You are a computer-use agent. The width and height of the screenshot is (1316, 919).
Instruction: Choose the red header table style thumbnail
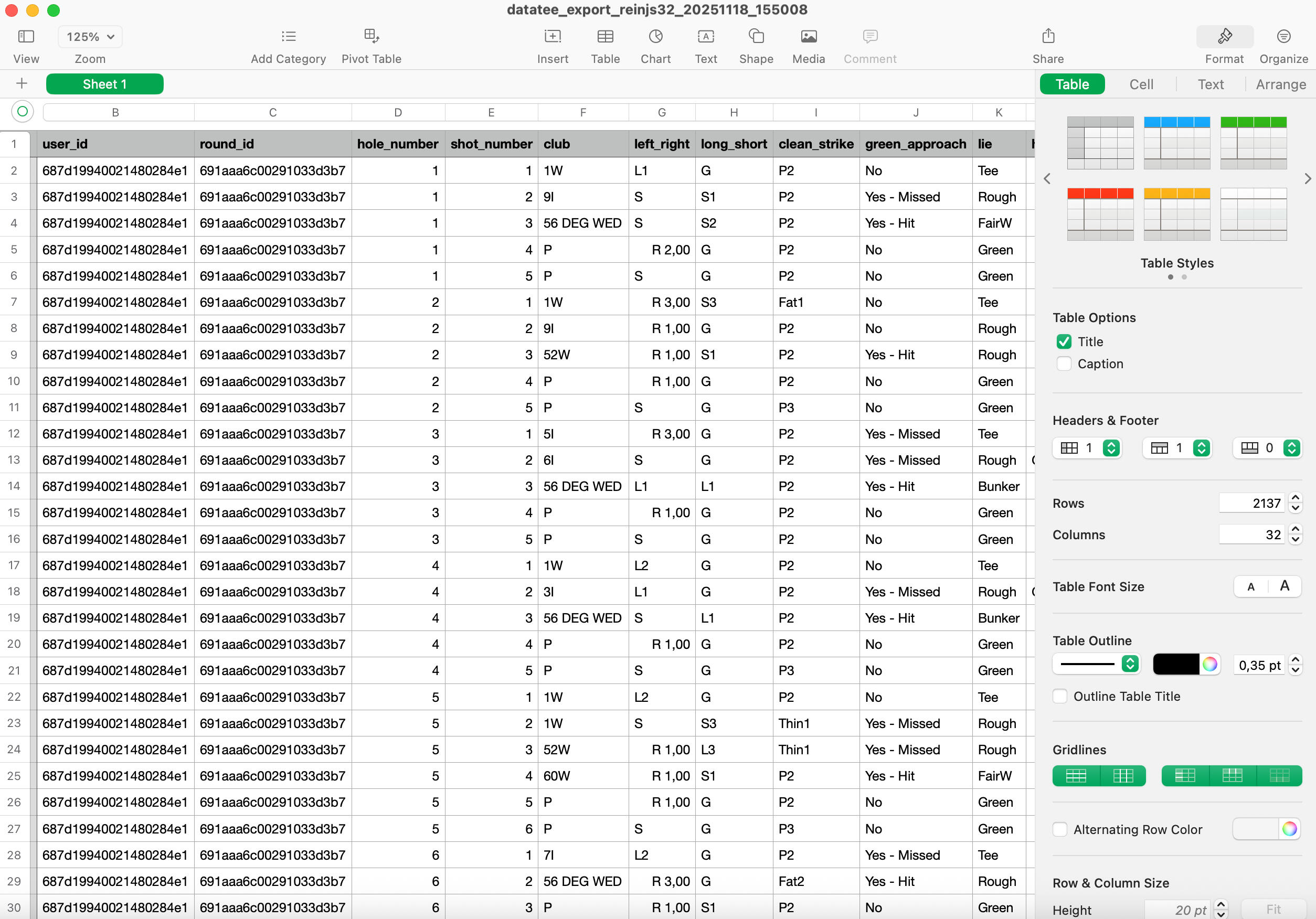tap(1099, 213)
